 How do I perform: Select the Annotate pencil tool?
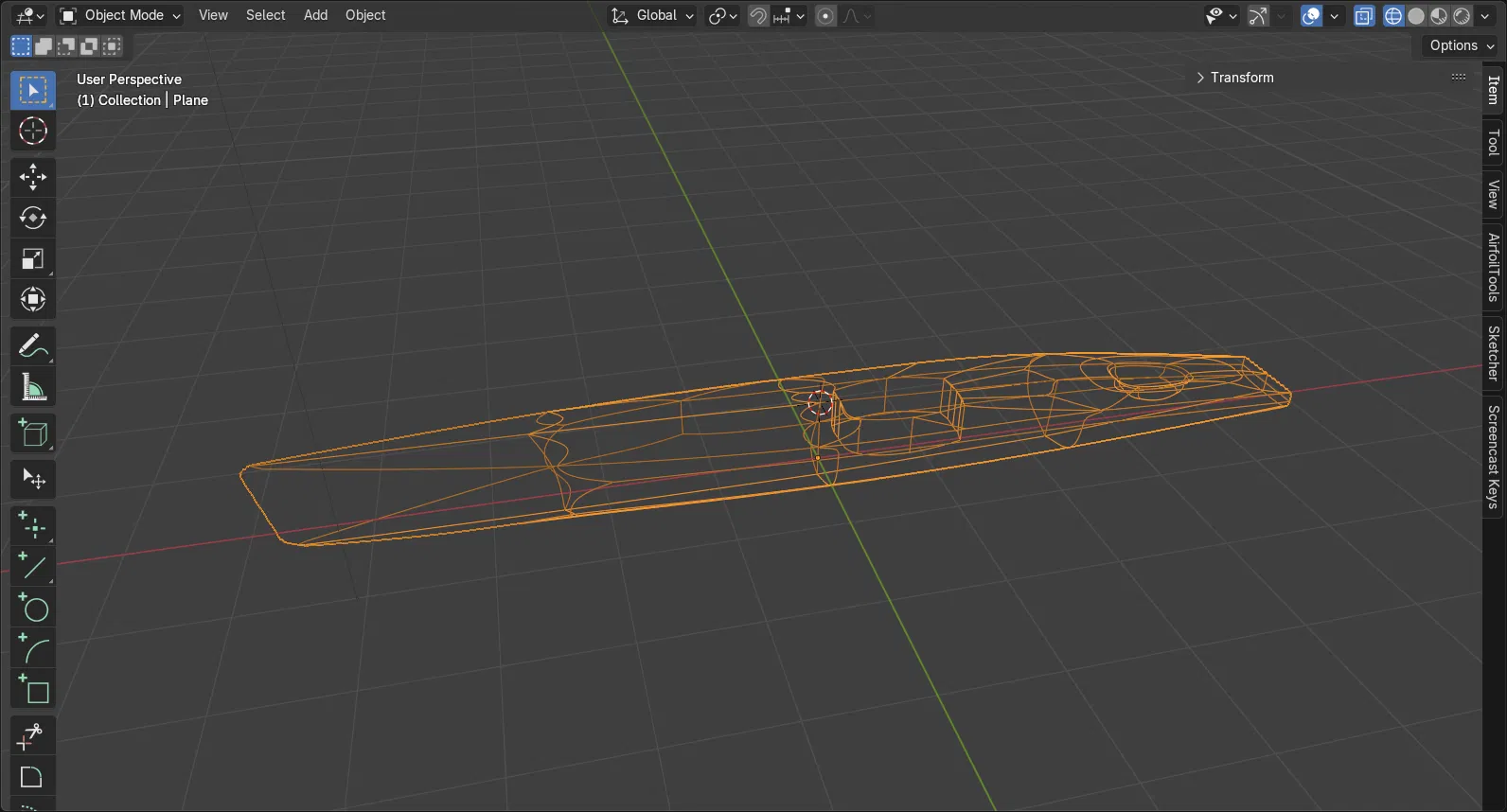coord(33,346)
